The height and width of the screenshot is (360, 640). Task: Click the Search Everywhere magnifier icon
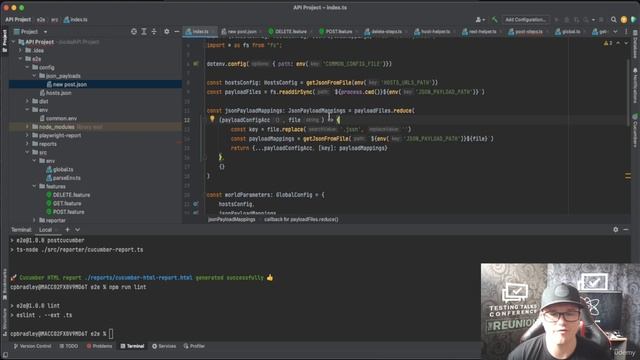tap(613, 19)
